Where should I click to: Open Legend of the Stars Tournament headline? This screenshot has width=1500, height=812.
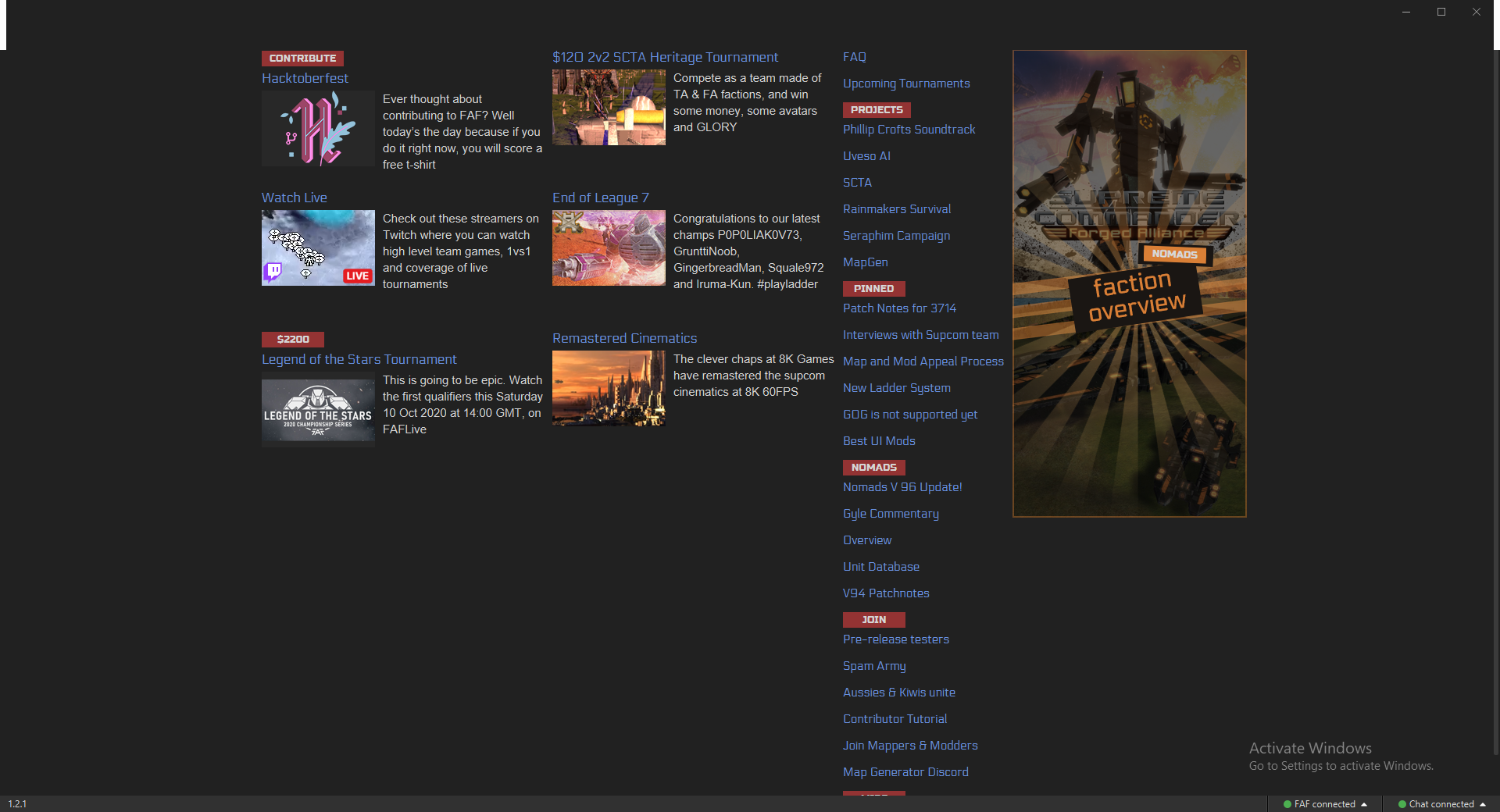pos(359,359)
